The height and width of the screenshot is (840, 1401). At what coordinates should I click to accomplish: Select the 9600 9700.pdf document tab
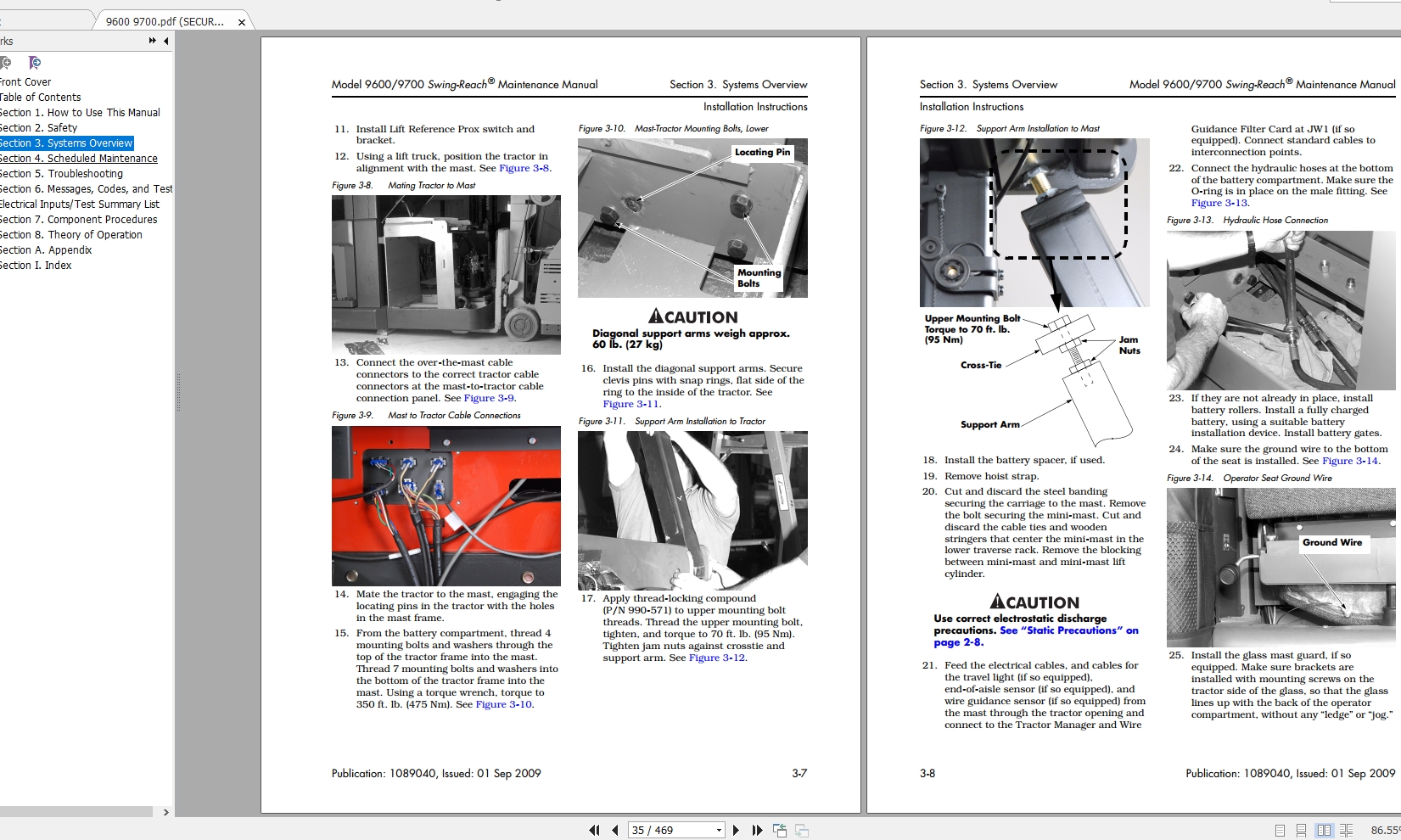click(165, 20)
